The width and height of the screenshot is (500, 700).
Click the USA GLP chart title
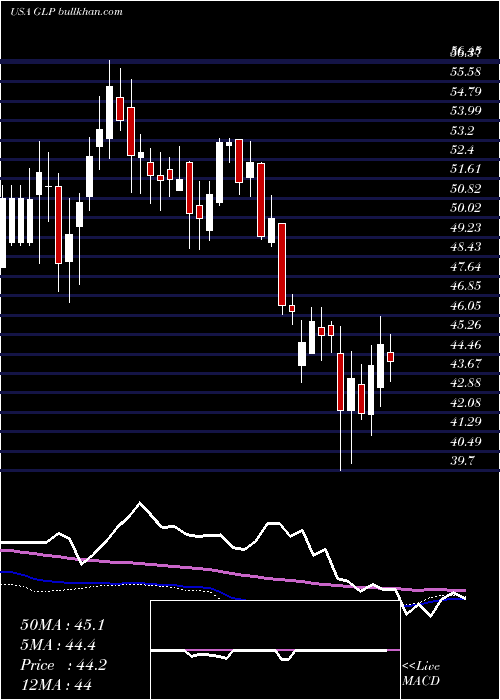[x=66, y=12]
